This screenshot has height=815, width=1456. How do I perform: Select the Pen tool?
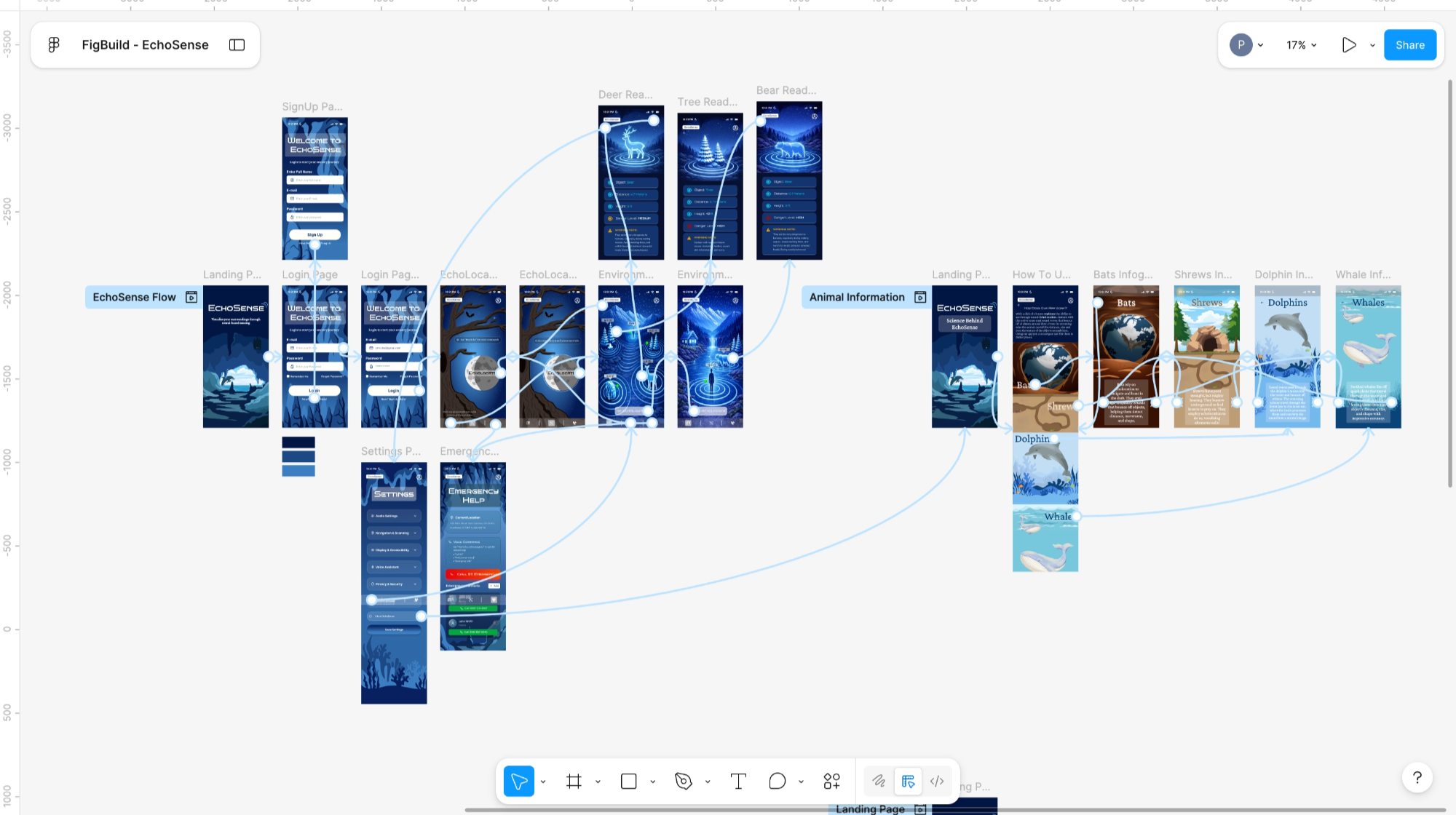pyautogui.click(x=683, y=781)
